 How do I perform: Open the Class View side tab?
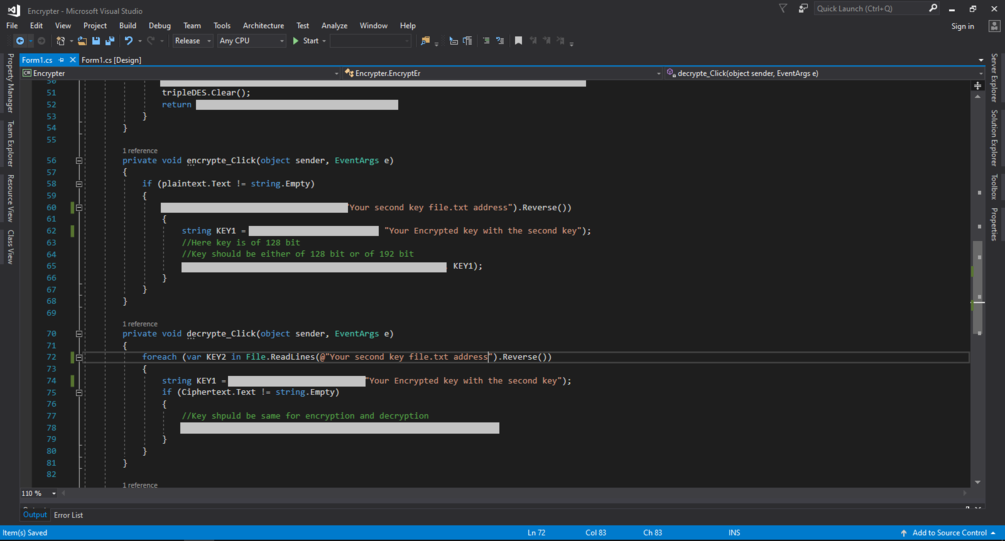pyautogui.click(x=10, y=247)
